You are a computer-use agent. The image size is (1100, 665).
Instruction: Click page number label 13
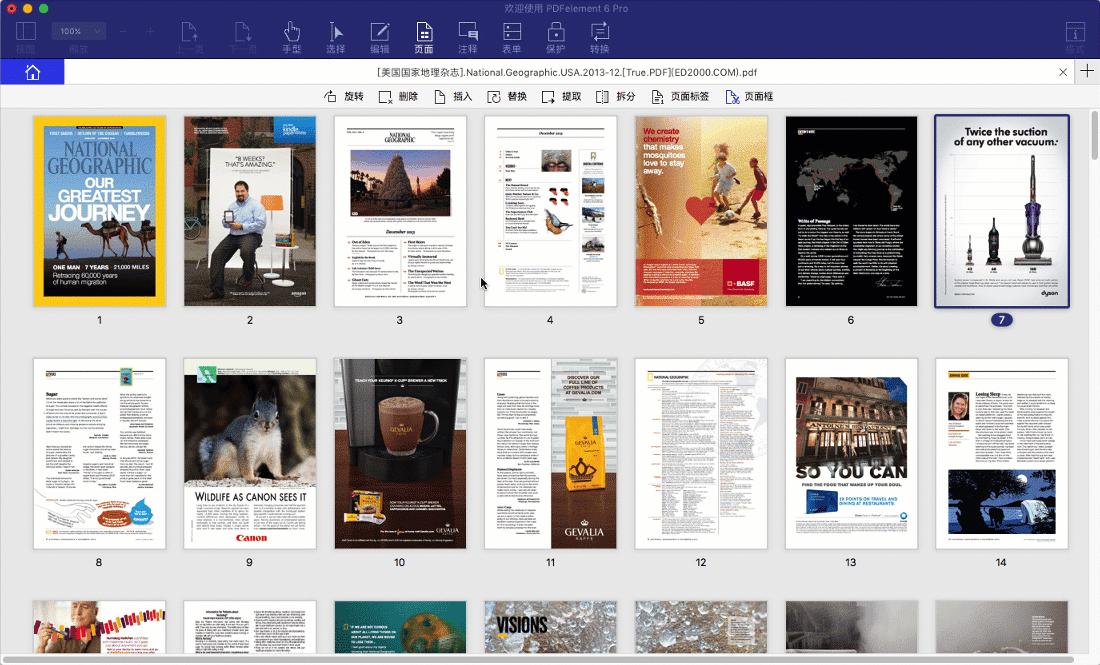(851, 563)
